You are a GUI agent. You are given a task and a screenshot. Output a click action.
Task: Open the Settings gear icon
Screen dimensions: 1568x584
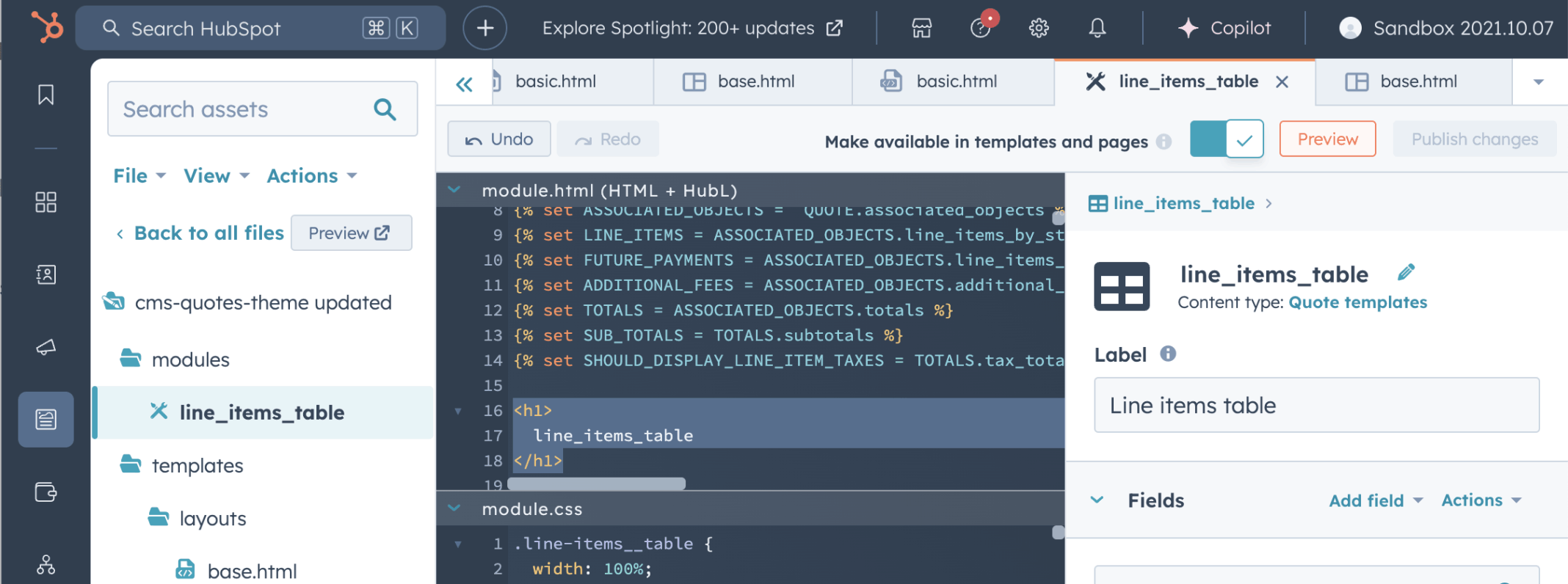click(x=1038, y=28)
